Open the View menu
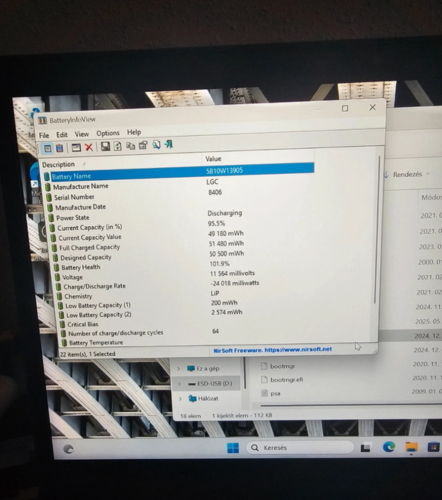Viewport: 442px width, 500px height. (x=82, y=134)
